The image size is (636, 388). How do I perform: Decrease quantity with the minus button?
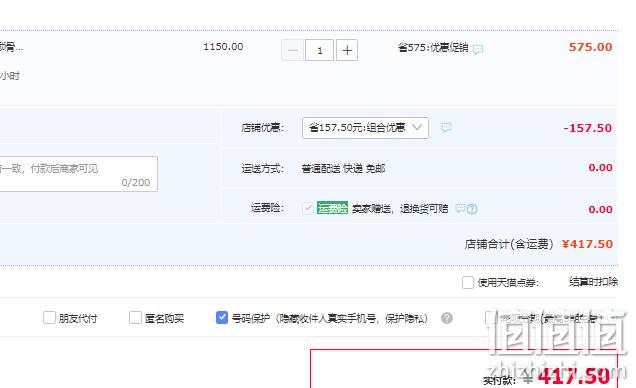coord(292,50)
